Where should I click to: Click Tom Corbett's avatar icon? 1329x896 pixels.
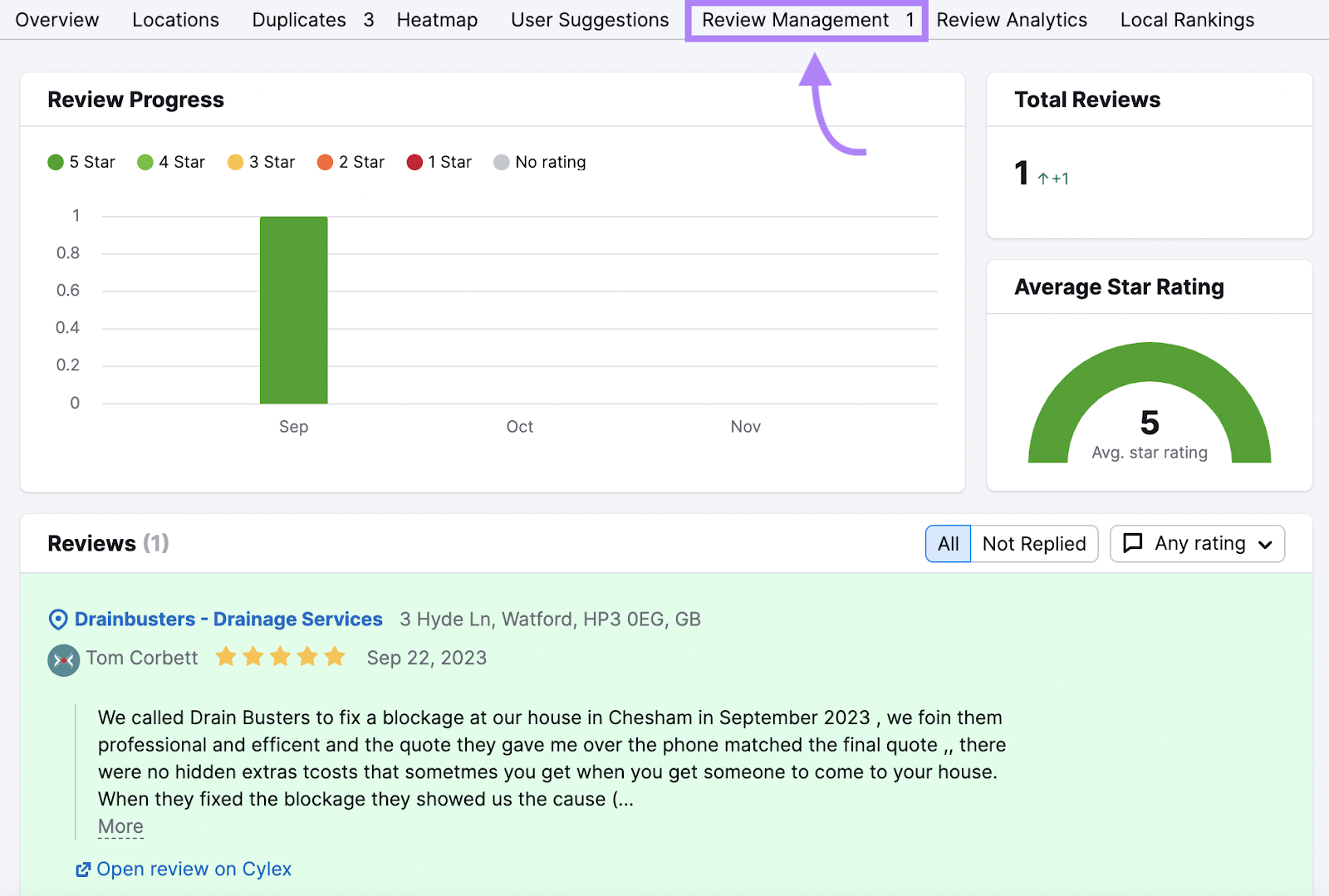tap(63, 660)
